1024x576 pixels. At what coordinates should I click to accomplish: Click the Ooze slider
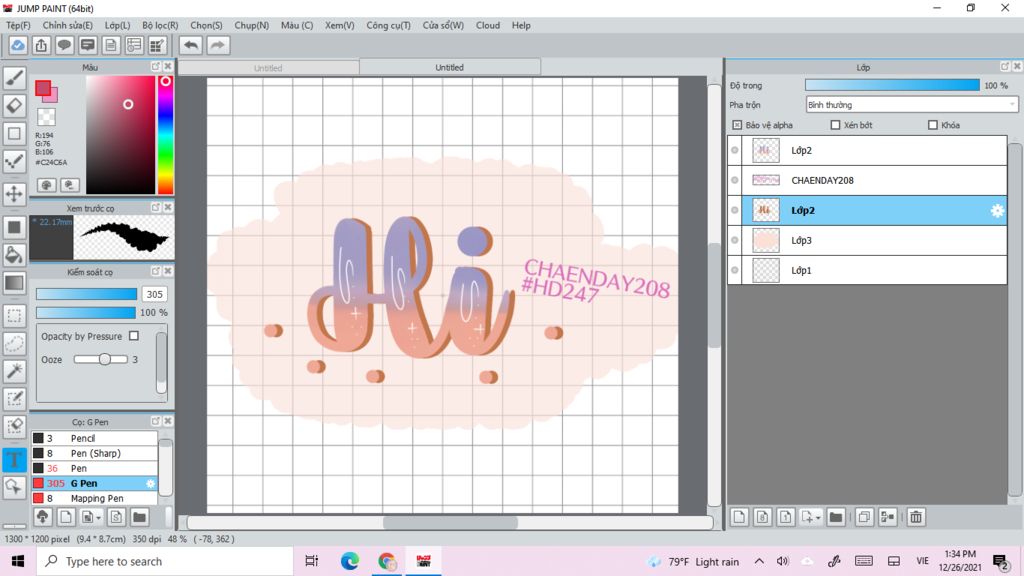point(101,359)
